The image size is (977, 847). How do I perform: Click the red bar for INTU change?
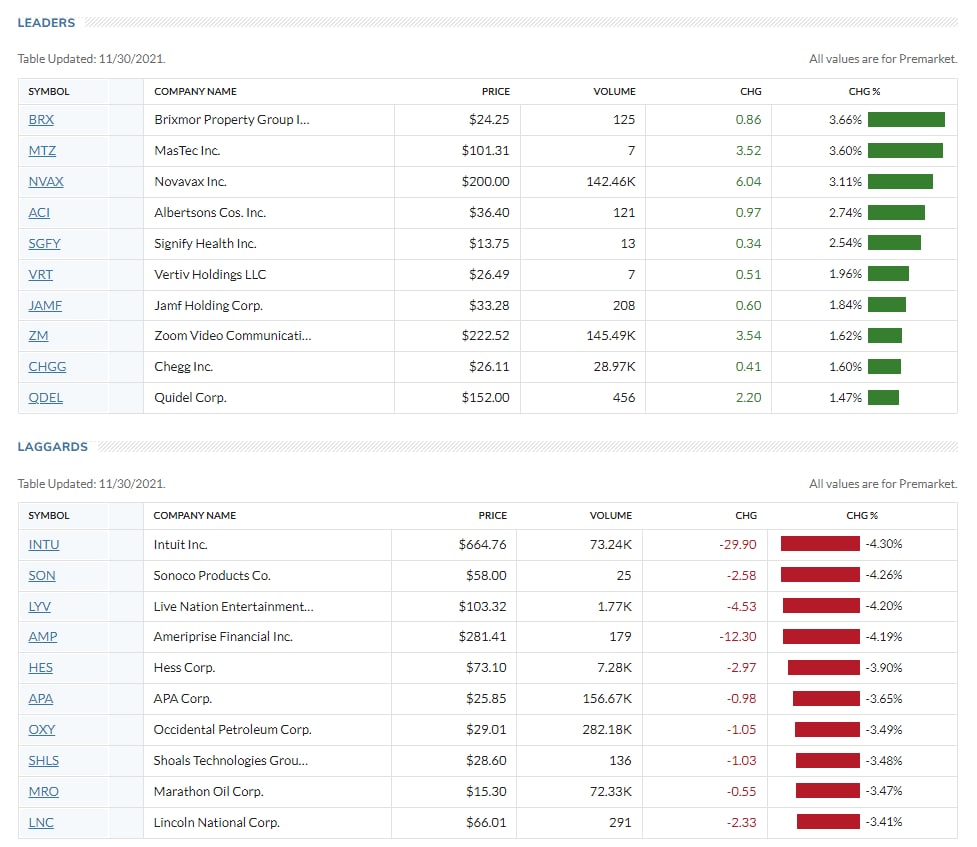pyautogui.click(x=820, y=543)
